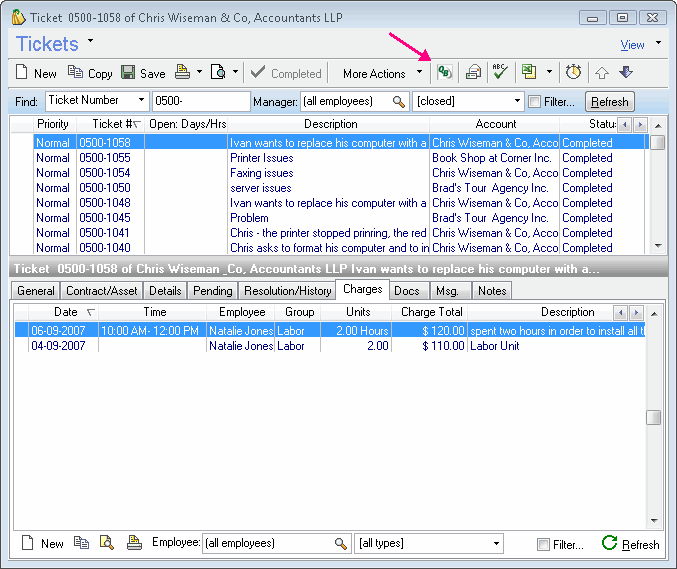Screen dimensions: 677x569
Task: Click the View link at top right
Action: coord(632,45)
